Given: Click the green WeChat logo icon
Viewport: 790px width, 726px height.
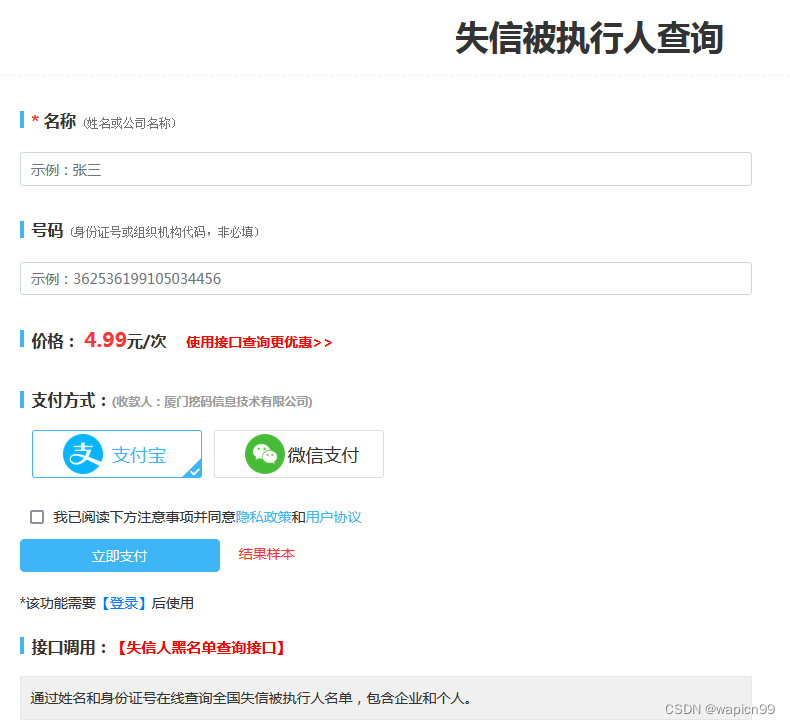Looking at the screenshot, I should pos(265,454).
